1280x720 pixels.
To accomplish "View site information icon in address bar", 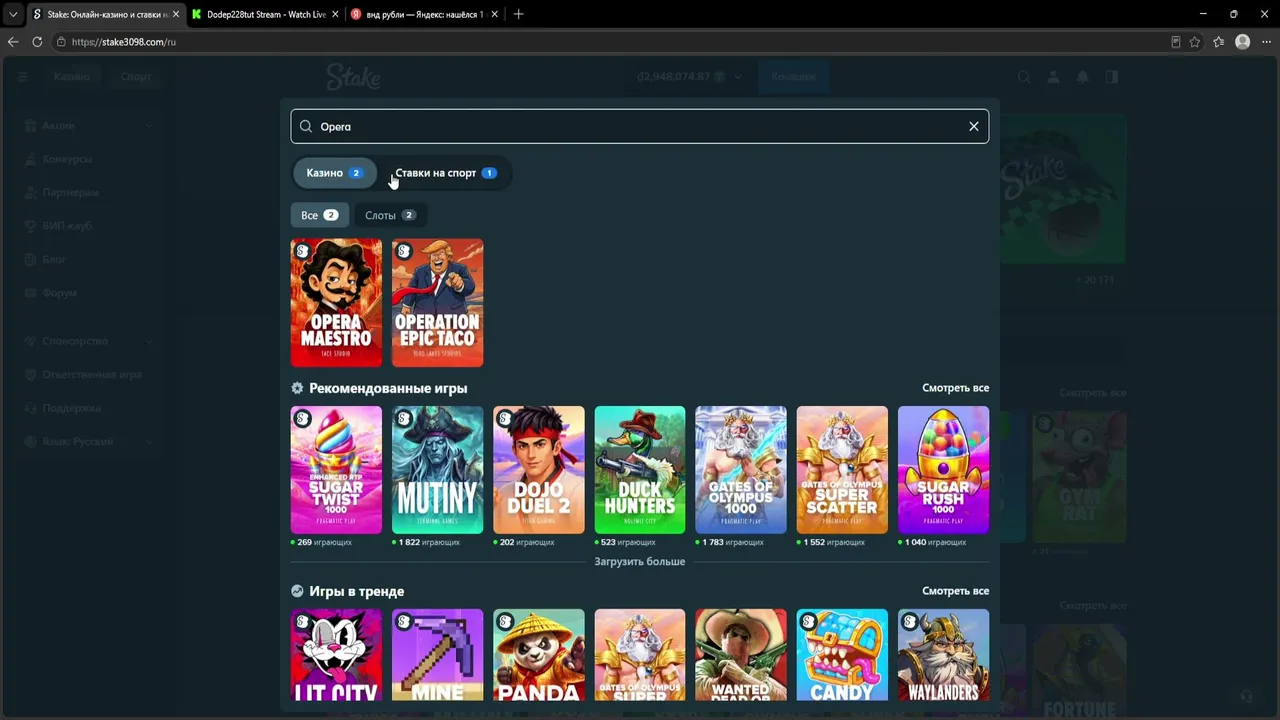I will click(x=61, y=42).
